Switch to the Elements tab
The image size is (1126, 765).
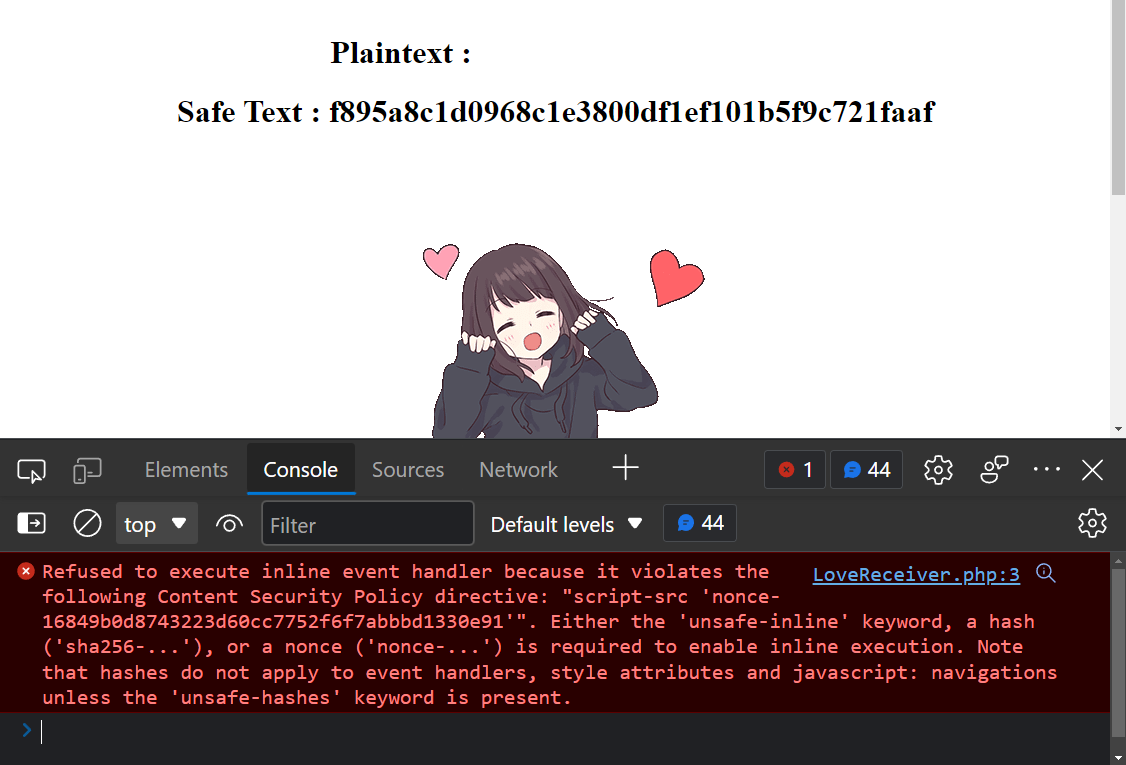click(186, 469)
